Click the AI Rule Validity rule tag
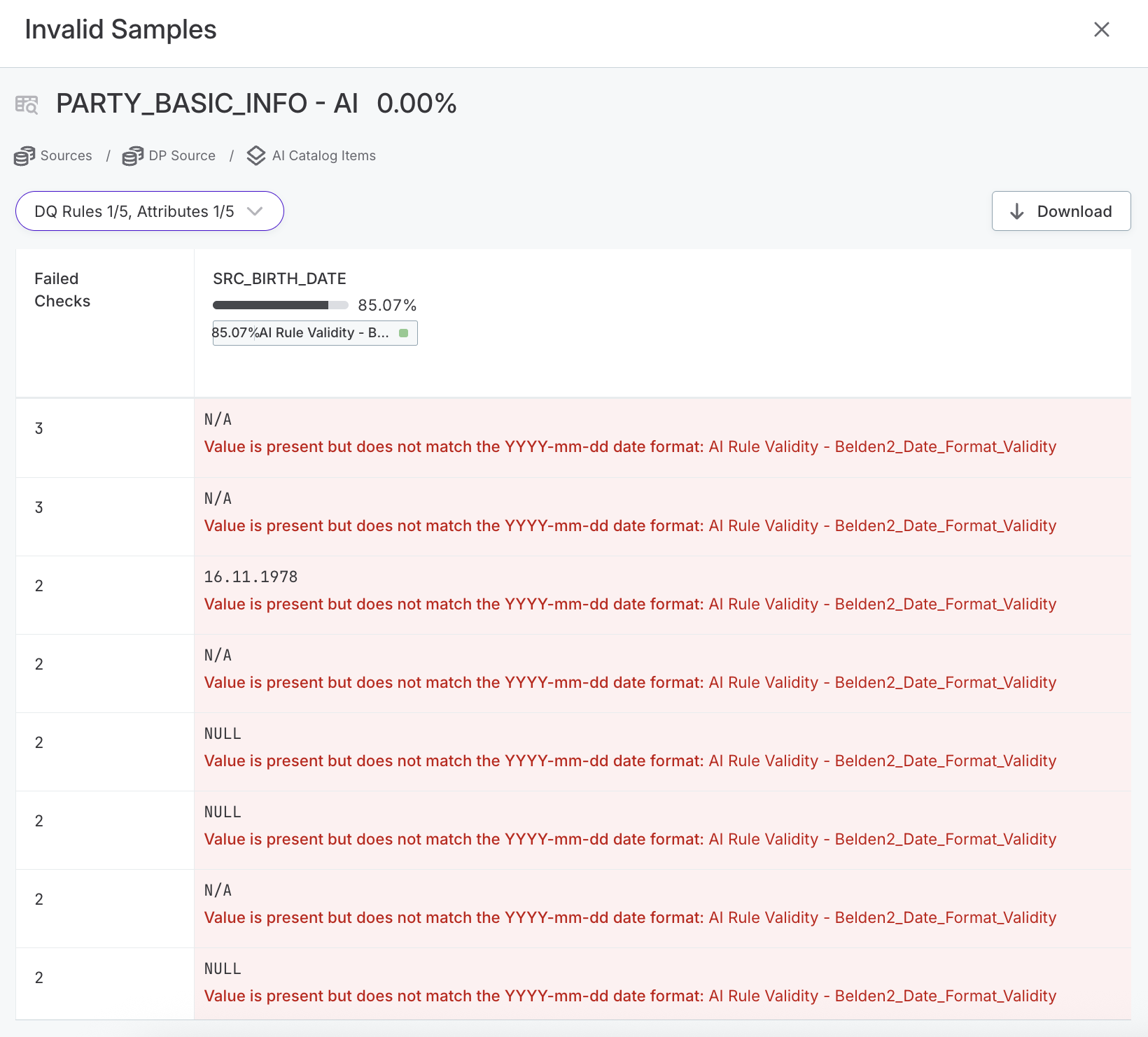 click(x=315, y=333)
